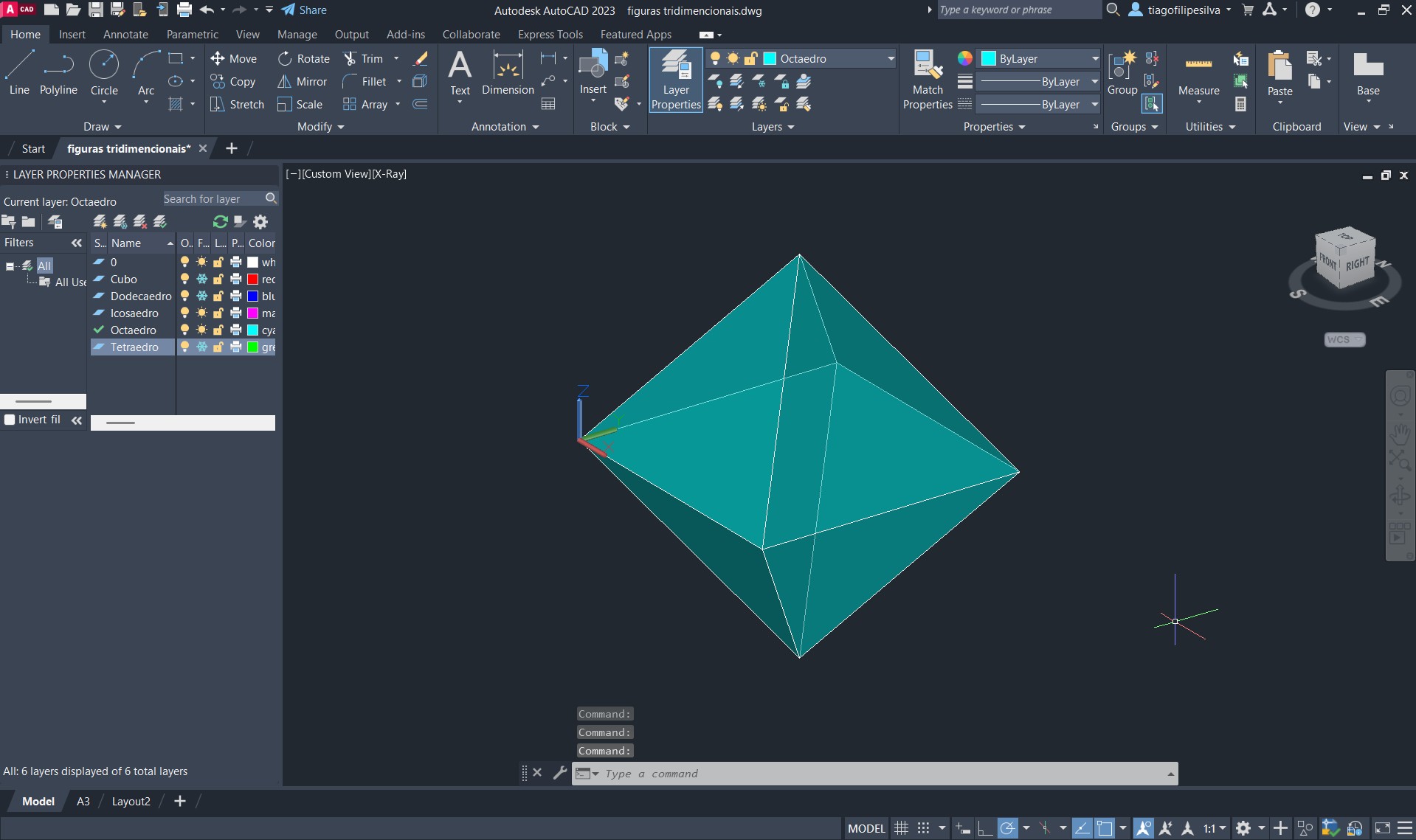Toggle the Cubo layer on/off lightbulb
This screenshot has width=1416, height=840.
[184, 280]
